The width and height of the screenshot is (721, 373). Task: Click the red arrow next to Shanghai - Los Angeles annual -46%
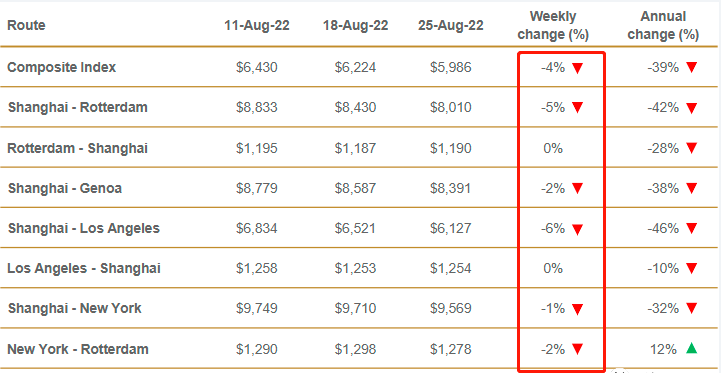pyautogui.click(x=691, y=228)
